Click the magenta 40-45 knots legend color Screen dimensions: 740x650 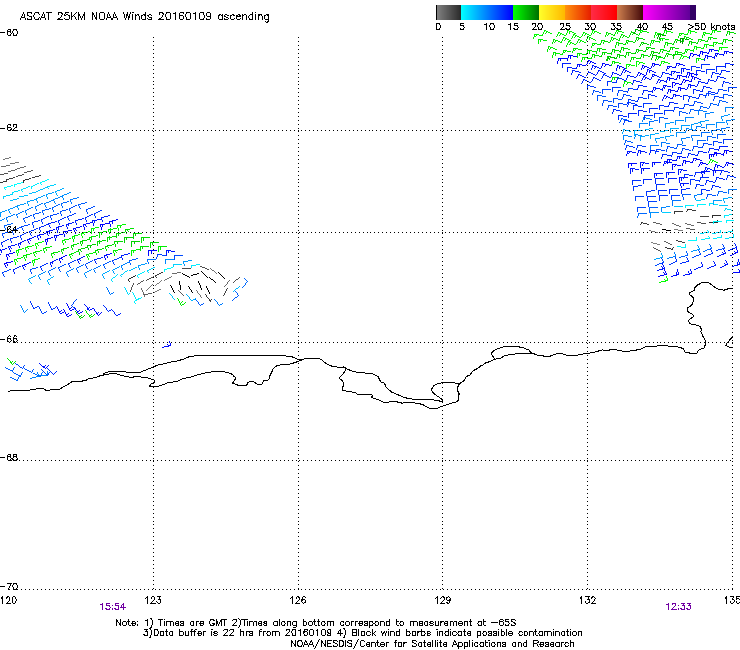coord(656,12)
